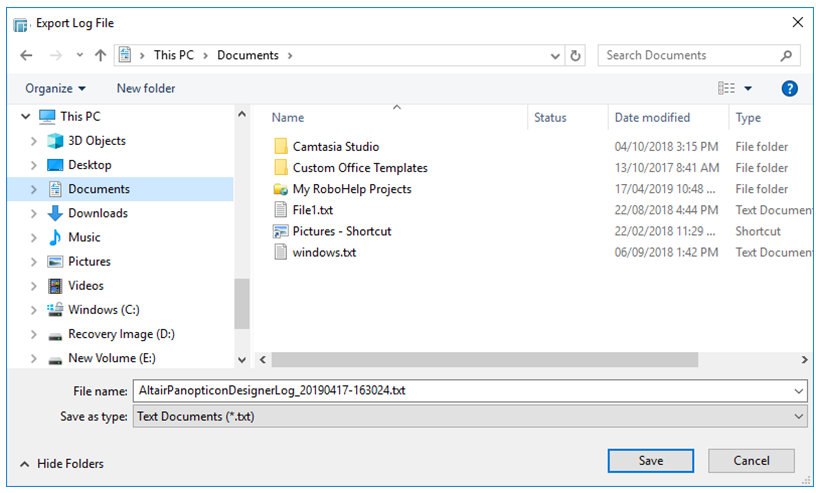816x493 pixels.
Task: Click the New folder button
Action: tap(146, 89)
